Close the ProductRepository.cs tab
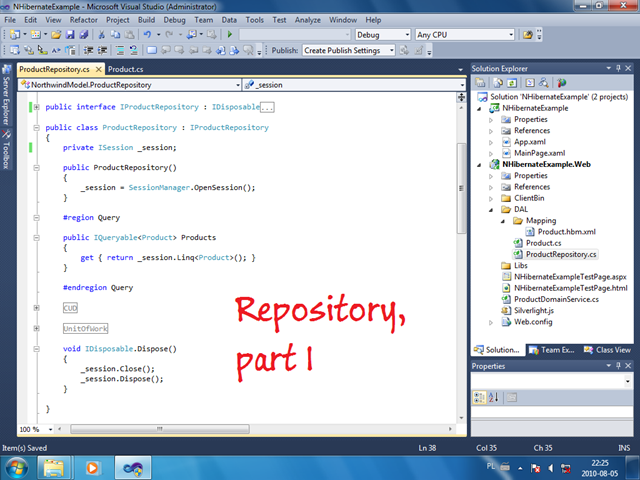Image resolution: width=640 pixels, height=480 pixels. [x=98, y=69]
